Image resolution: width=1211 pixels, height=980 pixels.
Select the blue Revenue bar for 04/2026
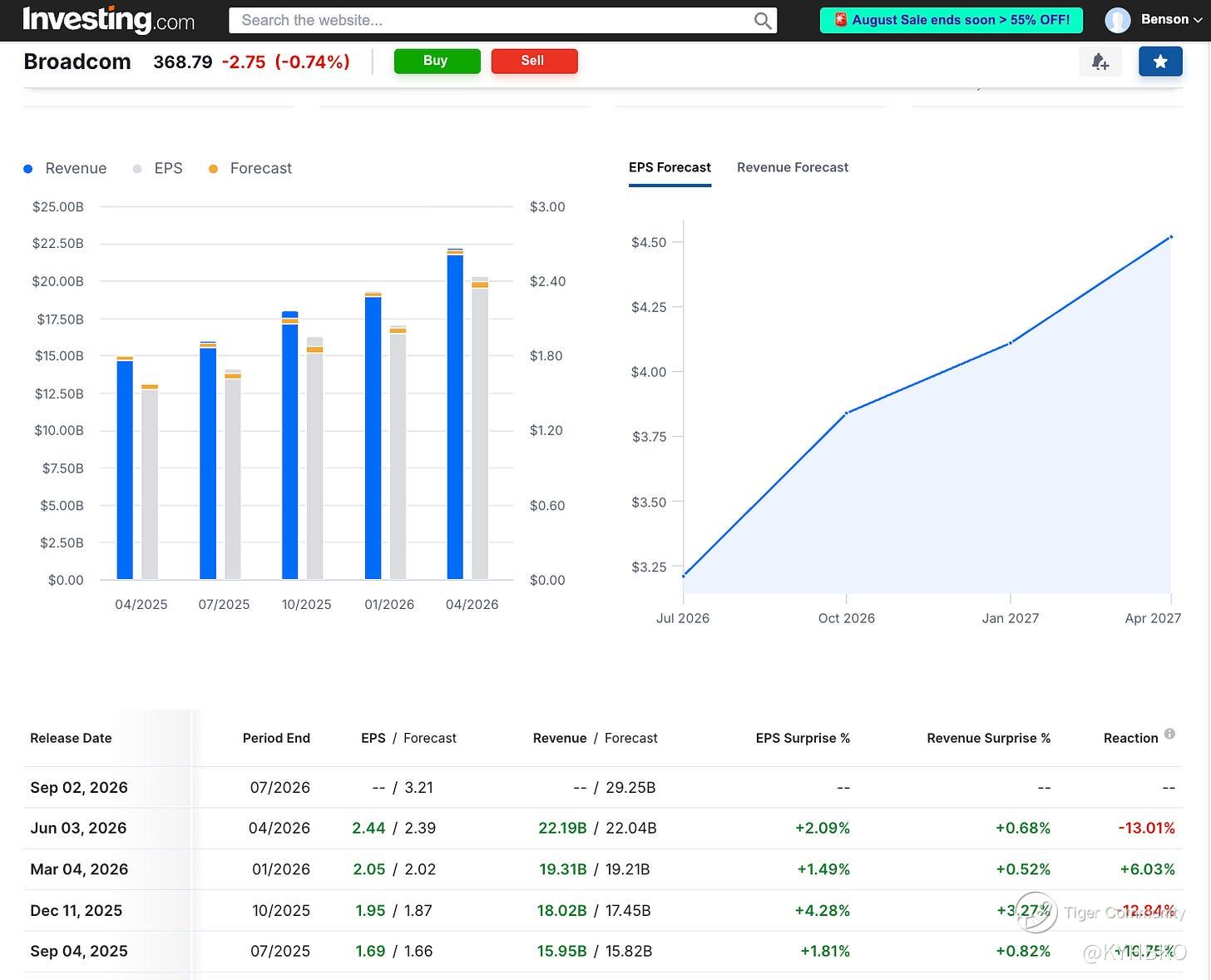455,416
